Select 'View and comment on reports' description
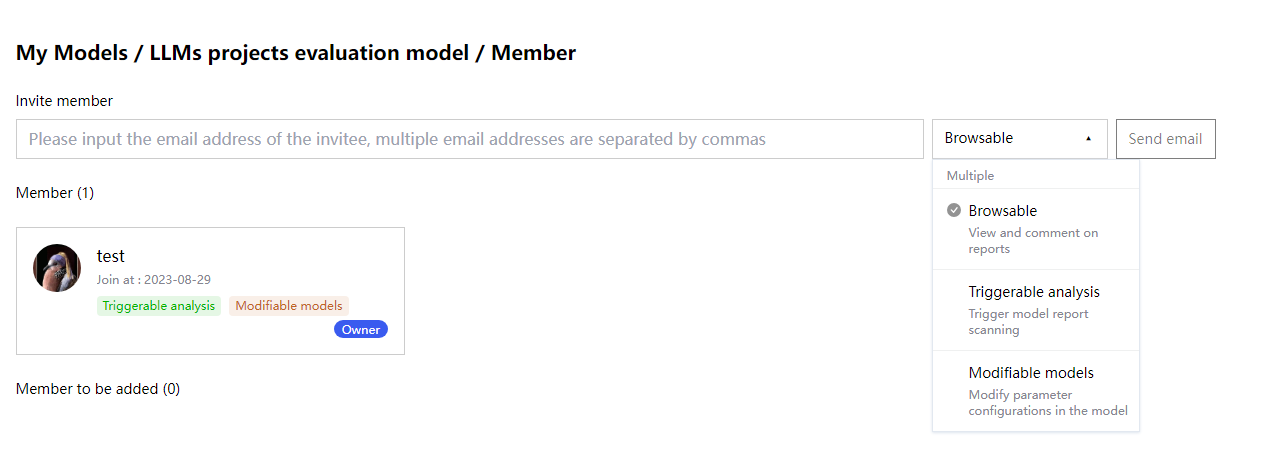This screenshot has height=462, width=1273. coord(1033,241)
